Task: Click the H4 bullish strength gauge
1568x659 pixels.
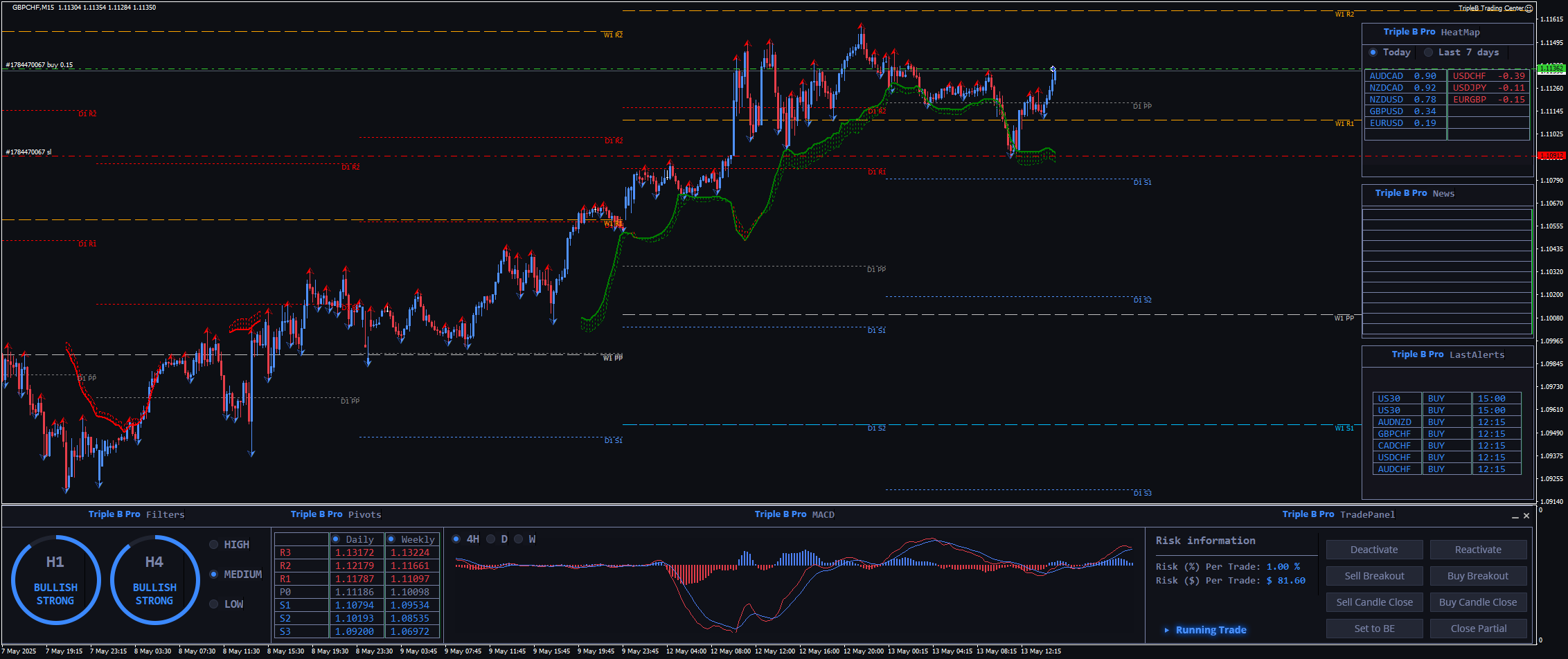Action: pyautogui.click(x=154, y=580)
